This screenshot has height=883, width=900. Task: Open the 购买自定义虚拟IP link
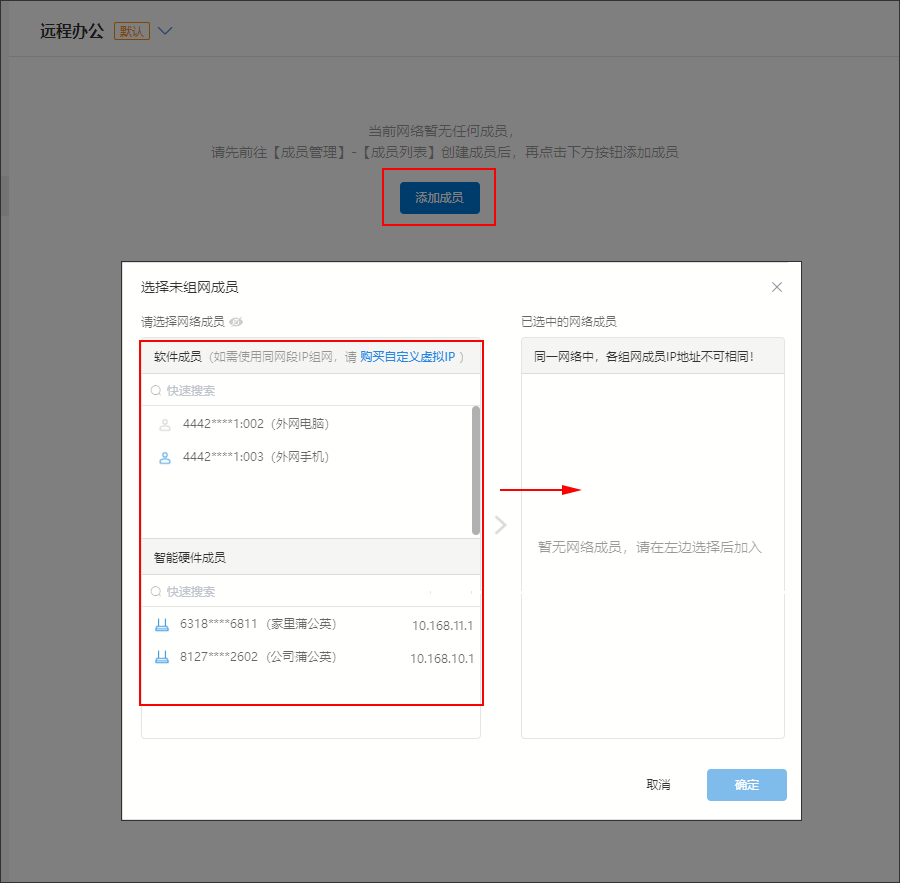click(408, 357)
